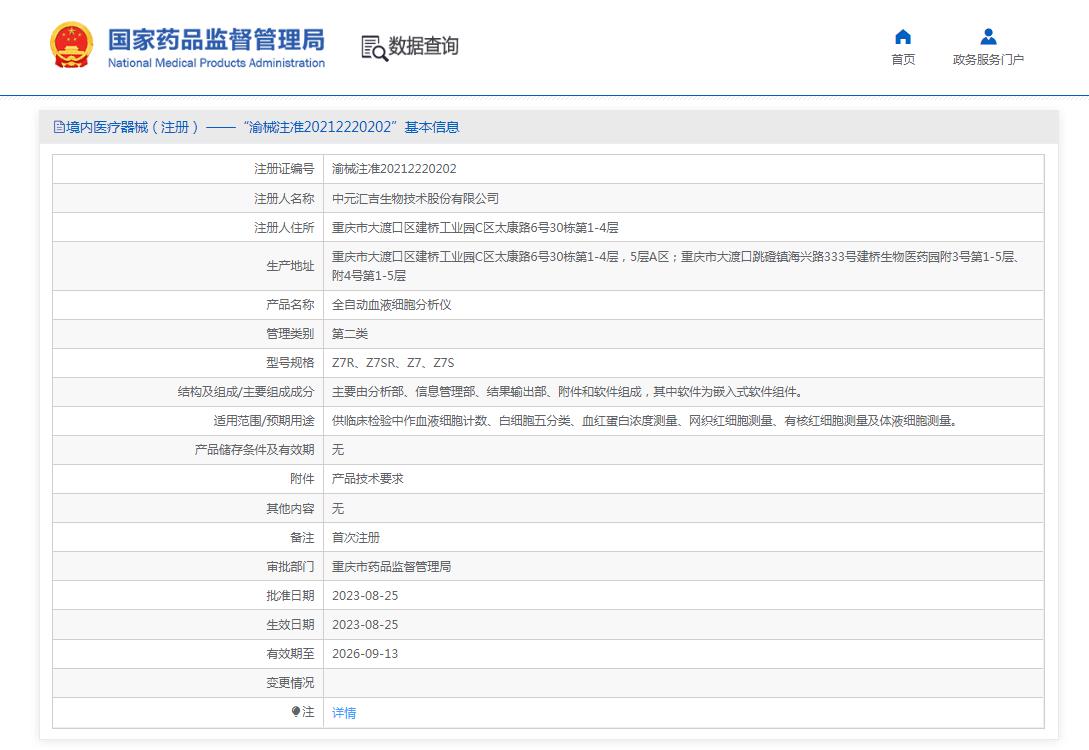This screenshot has width=1089, height=750.
Task: Click the 产品储存条件及有效期 row label
Action: click(255, 450)
